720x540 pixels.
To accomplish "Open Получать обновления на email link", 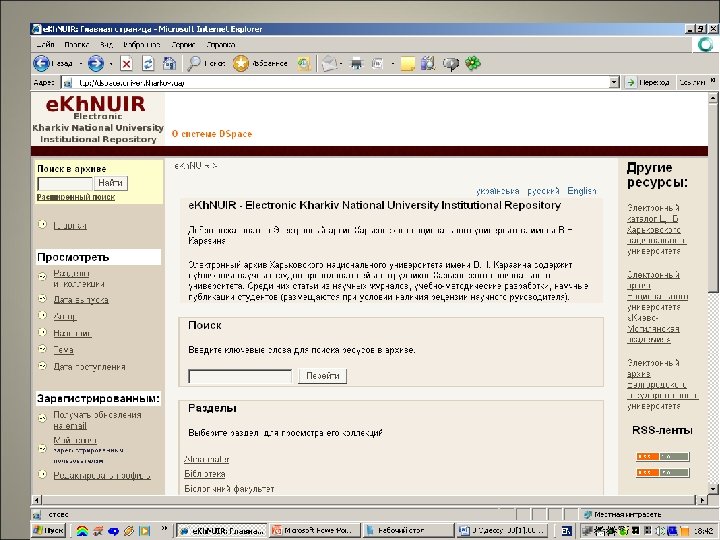I will (x=97, y=420).
